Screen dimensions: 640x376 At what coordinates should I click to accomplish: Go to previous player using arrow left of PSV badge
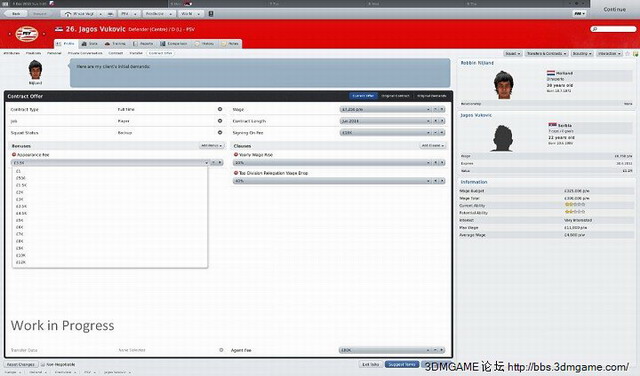click(x=9, y=34)
